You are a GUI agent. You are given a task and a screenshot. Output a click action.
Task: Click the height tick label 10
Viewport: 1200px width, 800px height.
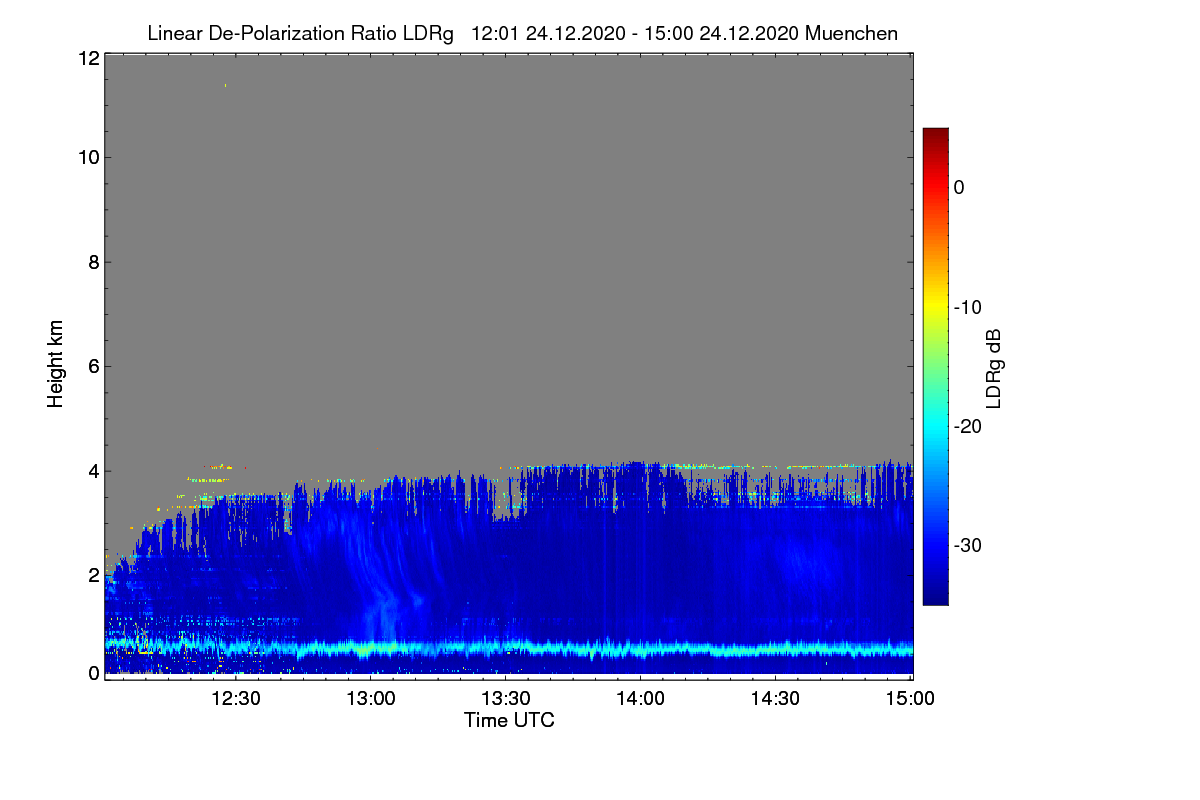pyautogui.click(x=87, y=157)
